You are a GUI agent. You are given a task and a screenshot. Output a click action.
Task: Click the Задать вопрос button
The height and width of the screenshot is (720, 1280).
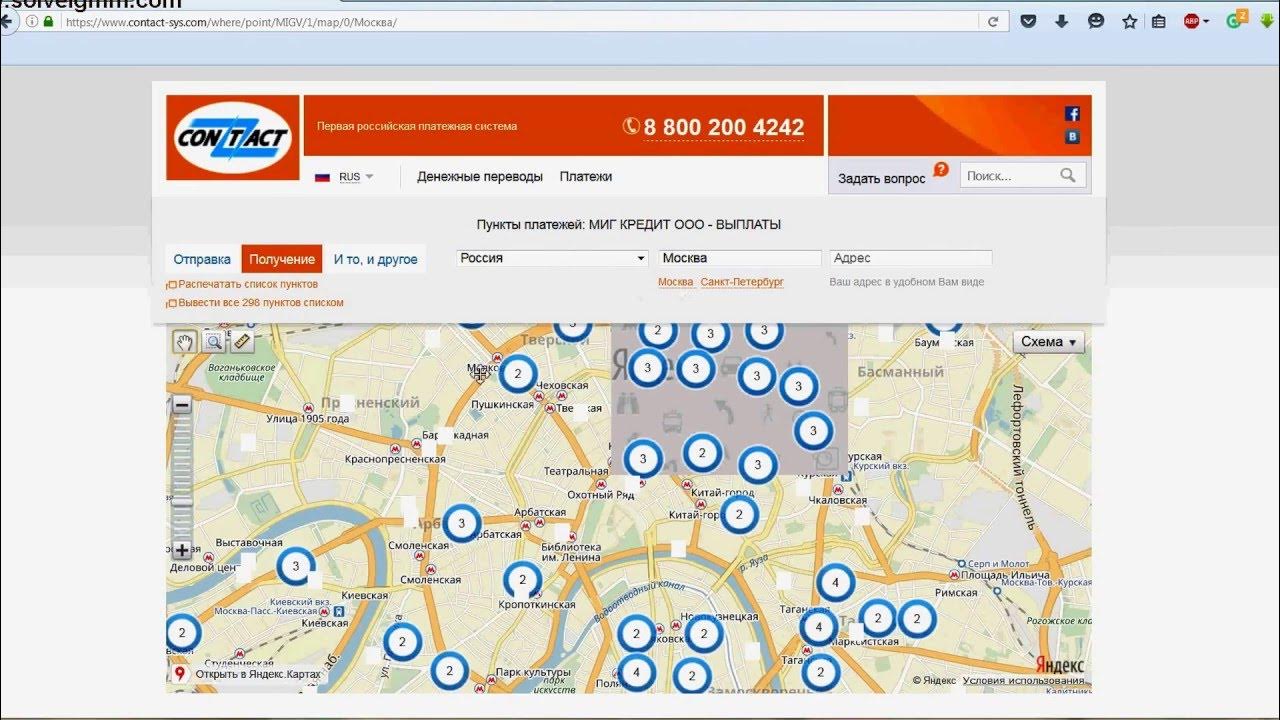point(882,178)
